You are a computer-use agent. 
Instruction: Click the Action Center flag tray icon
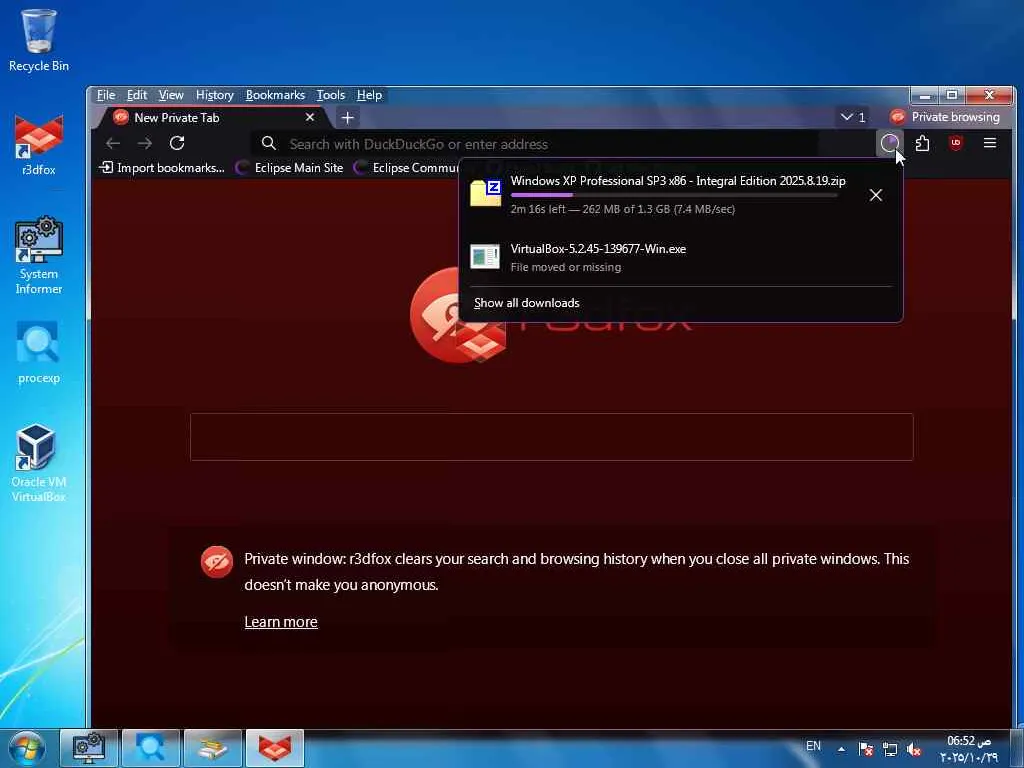pos(865,748)
